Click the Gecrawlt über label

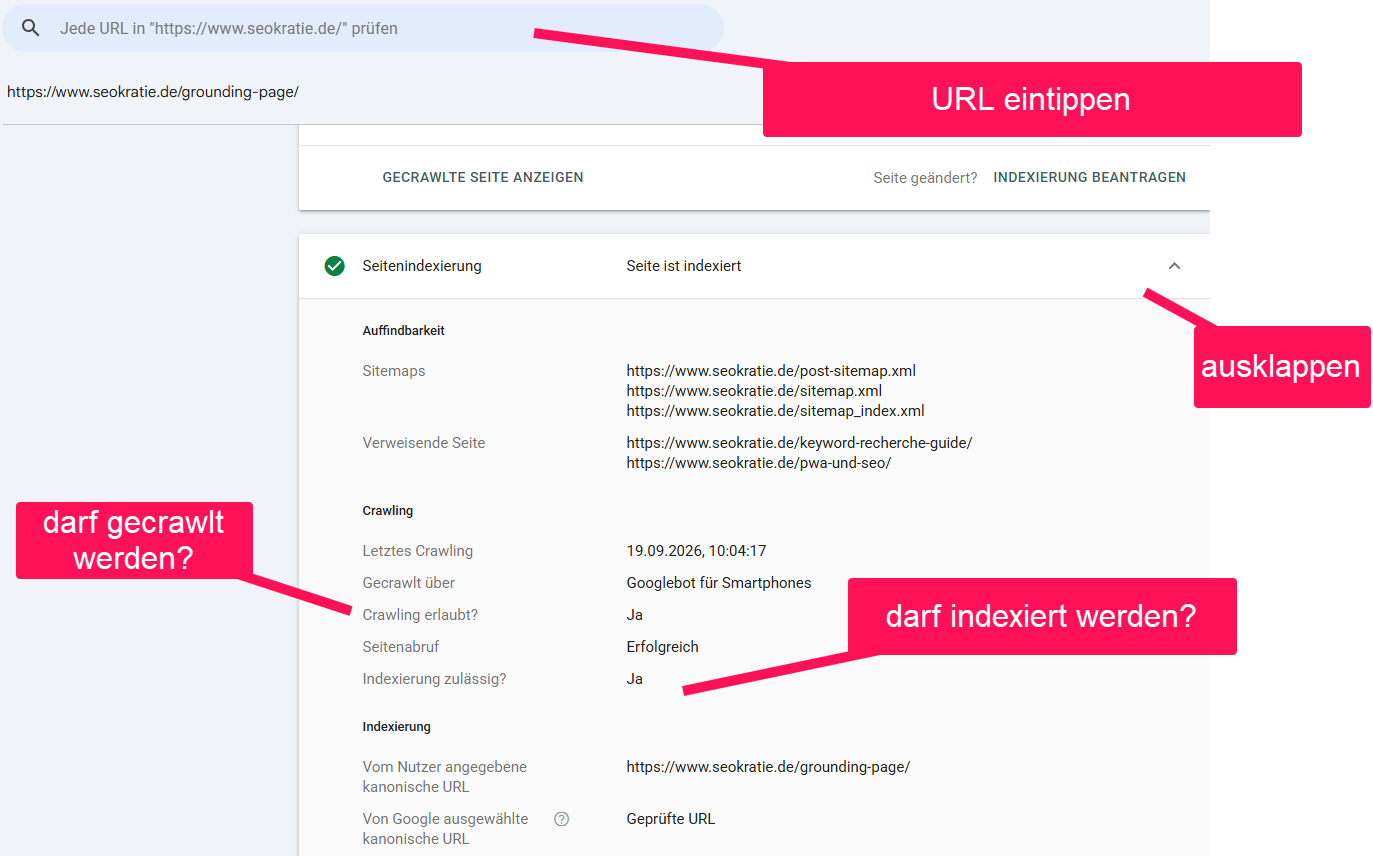click(408, 583)
